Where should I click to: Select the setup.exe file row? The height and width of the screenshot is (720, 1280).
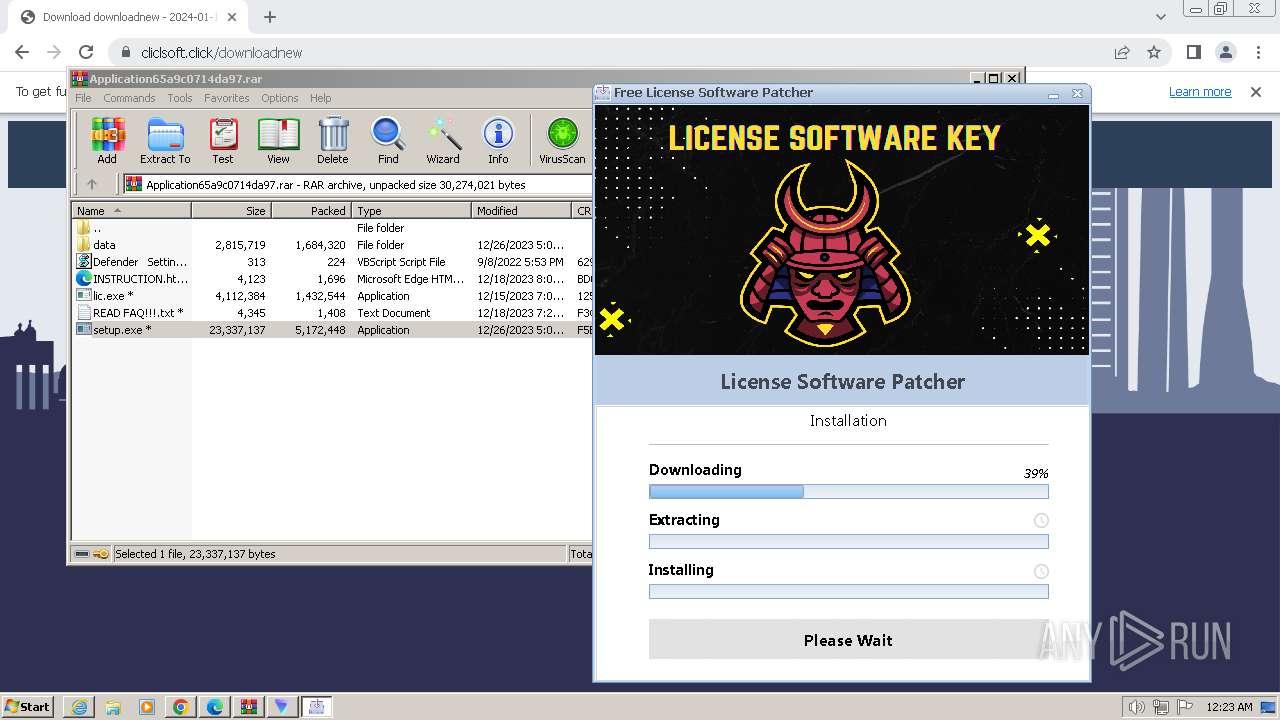(332, 330)
